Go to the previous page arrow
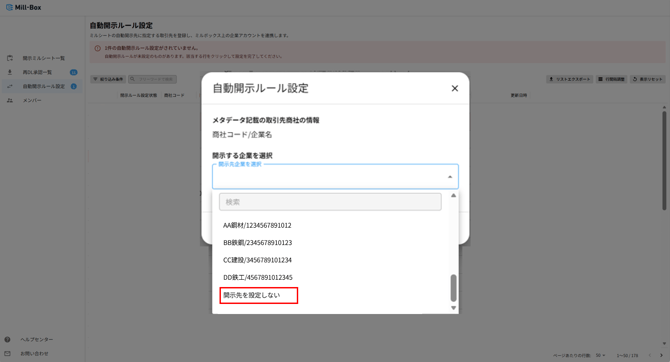Screen dimensions: 670x362 pos(649,355)
